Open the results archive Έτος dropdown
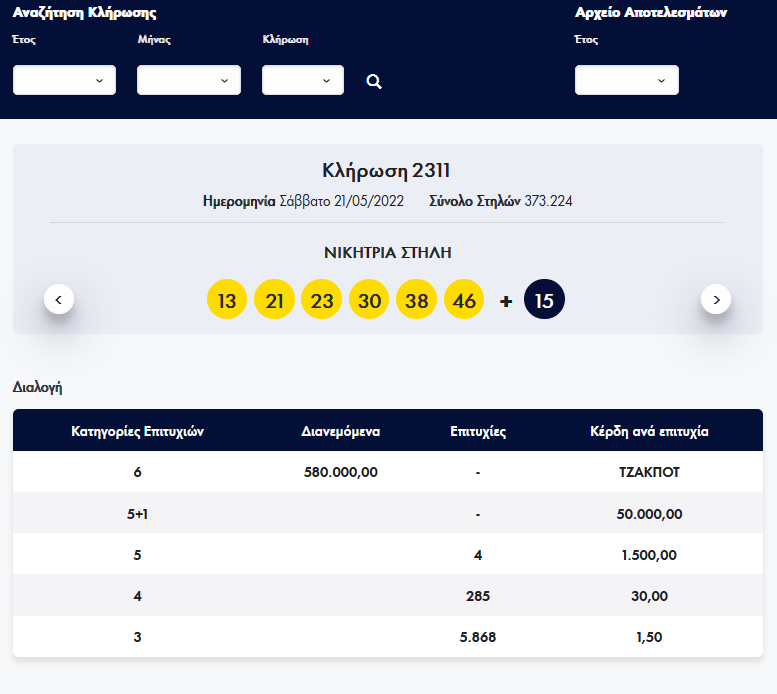Screen dimensions: 777x694 [x=626, y=80]
